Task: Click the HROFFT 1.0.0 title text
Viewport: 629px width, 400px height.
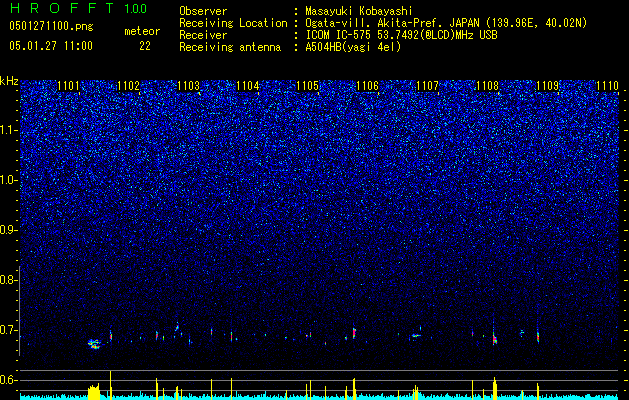Action: [78, 8]
